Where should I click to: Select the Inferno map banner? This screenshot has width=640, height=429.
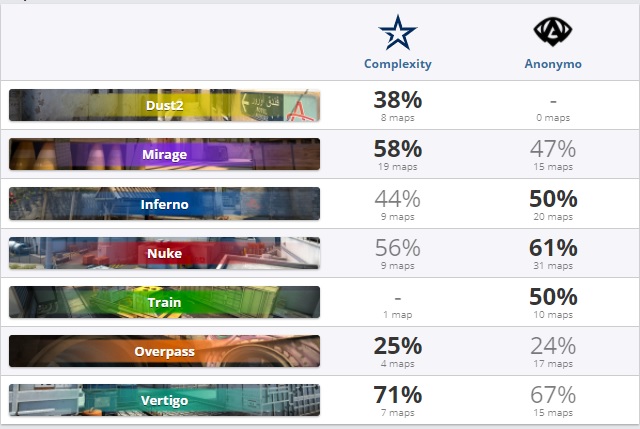point(164,203)
